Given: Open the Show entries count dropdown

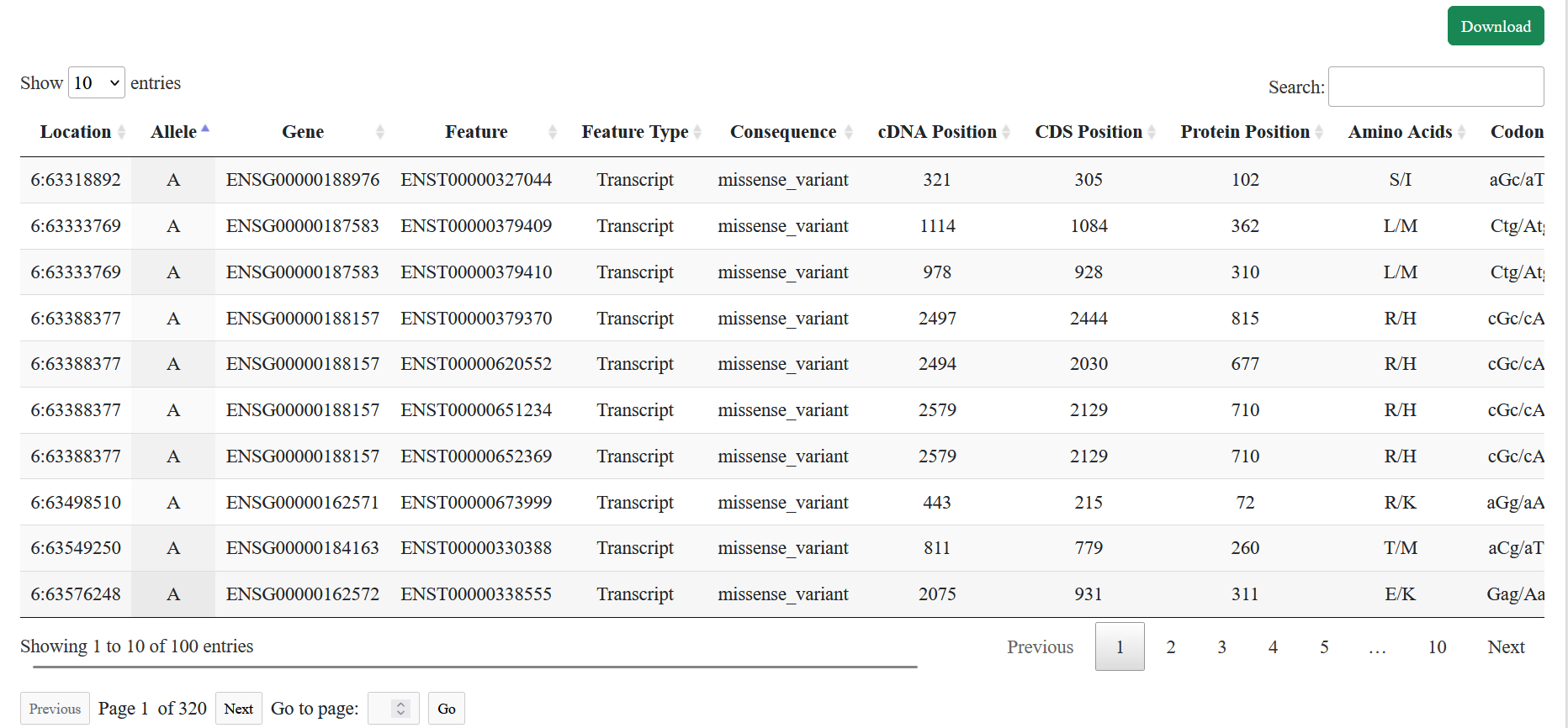Looking at the screenshot, I should (97, 82).
